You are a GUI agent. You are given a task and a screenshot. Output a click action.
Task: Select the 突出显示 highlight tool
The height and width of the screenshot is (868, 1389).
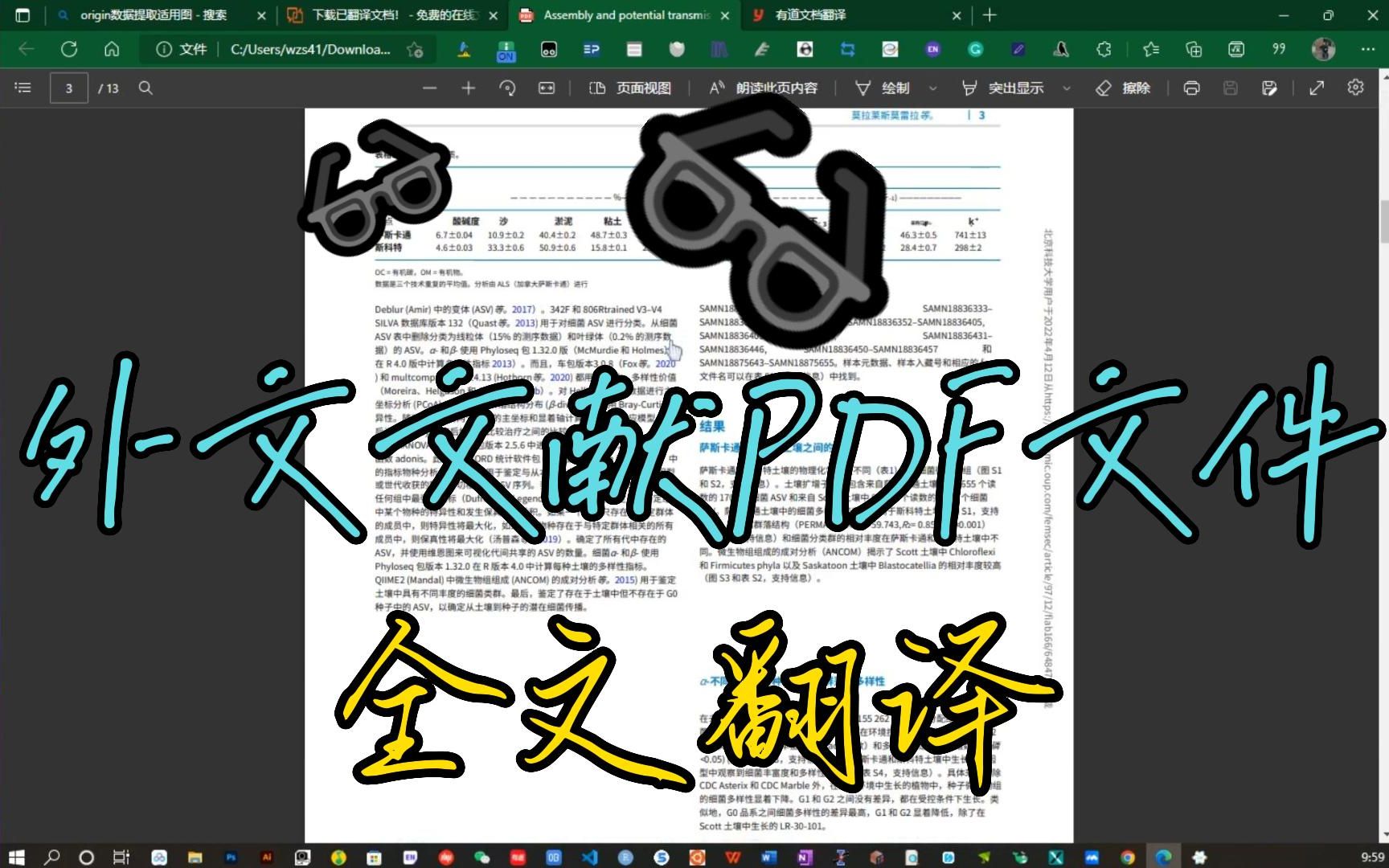pos(1002,88)
